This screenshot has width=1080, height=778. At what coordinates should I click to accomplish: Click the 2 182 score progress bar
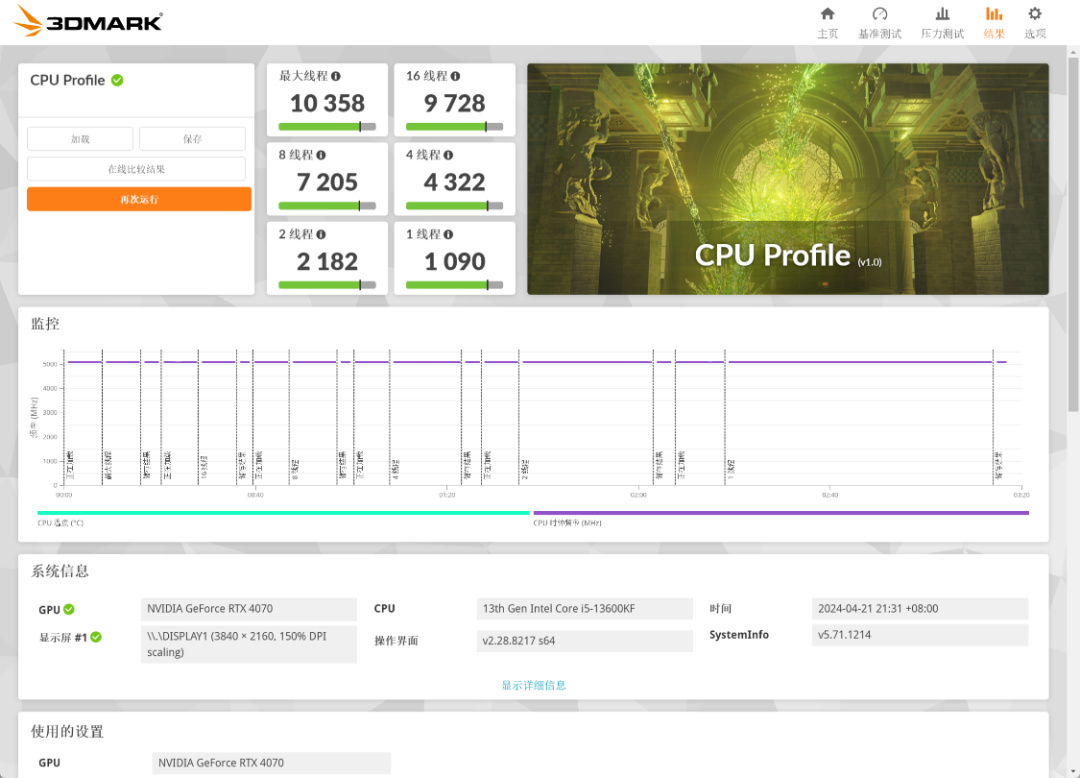[x=327, y=285]
